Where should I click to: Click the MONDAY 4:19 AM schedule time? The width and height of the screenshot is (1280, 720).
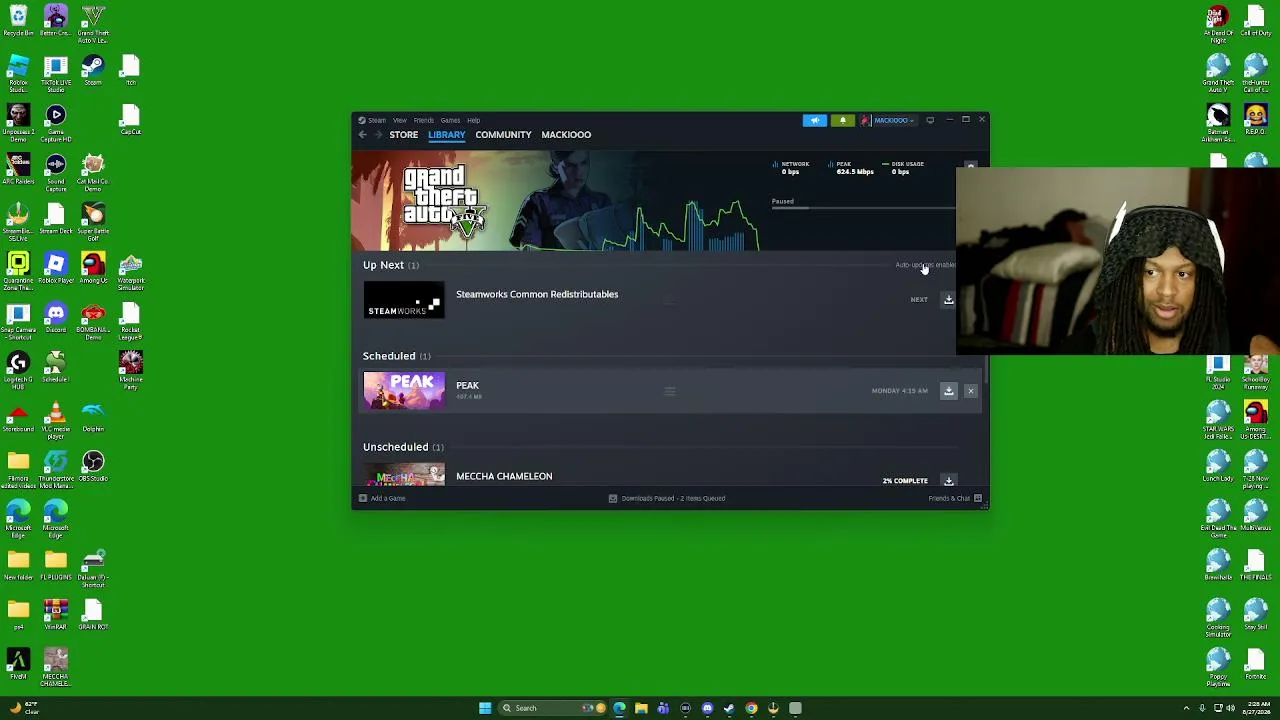tap(900, 391)
